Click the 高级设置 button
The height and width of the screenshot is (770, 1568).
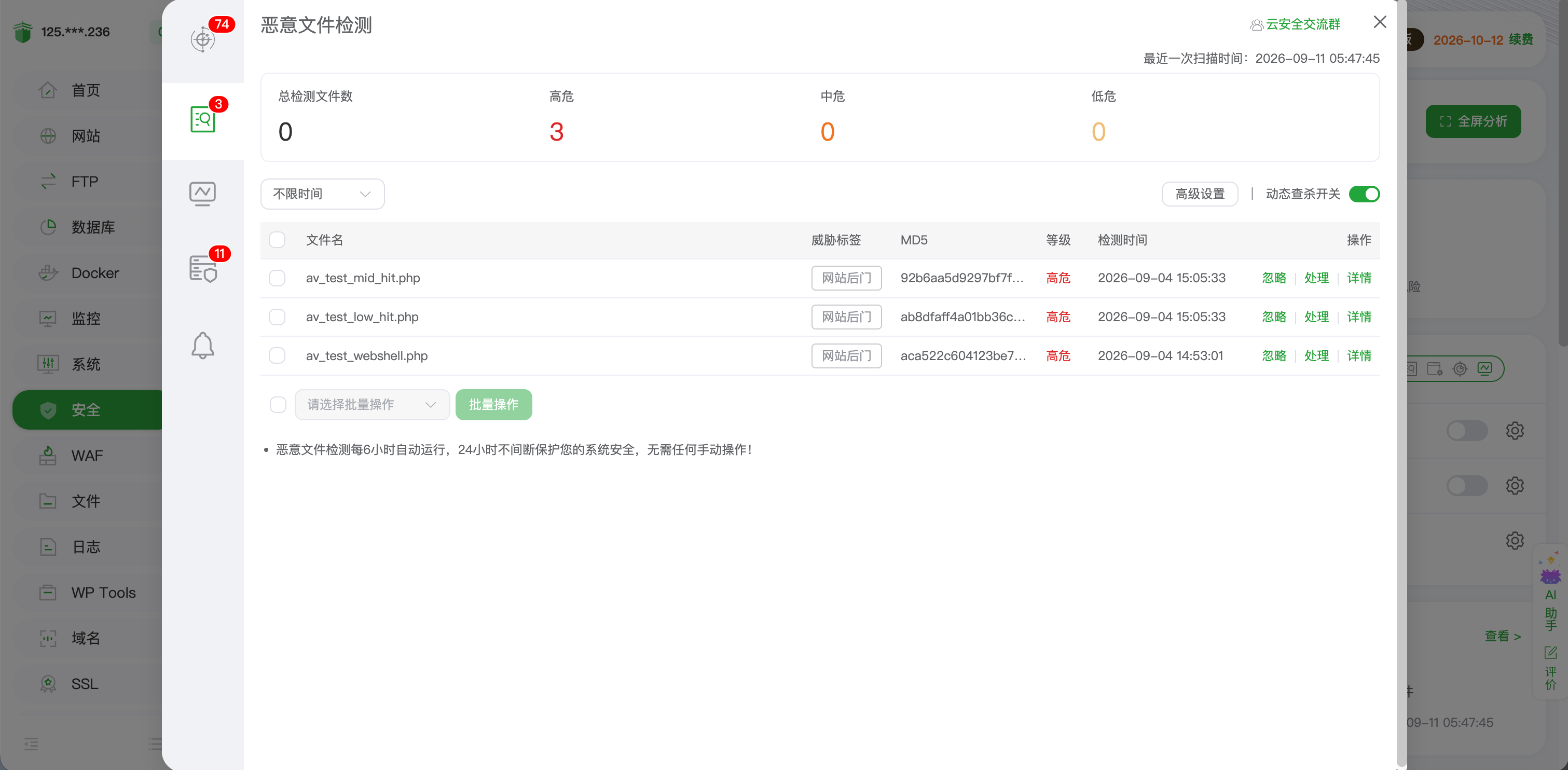click(1199, 194)
